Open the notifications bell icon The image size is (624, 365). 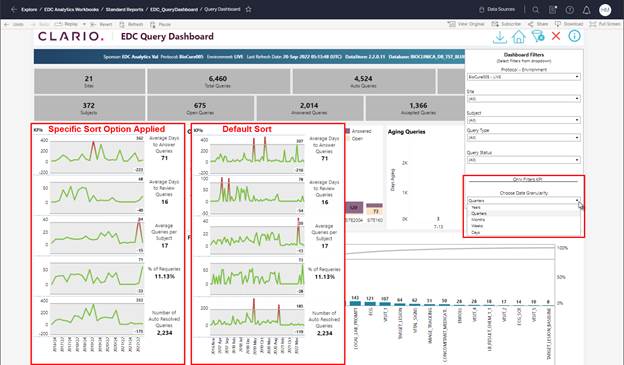(x=586, y=10)
